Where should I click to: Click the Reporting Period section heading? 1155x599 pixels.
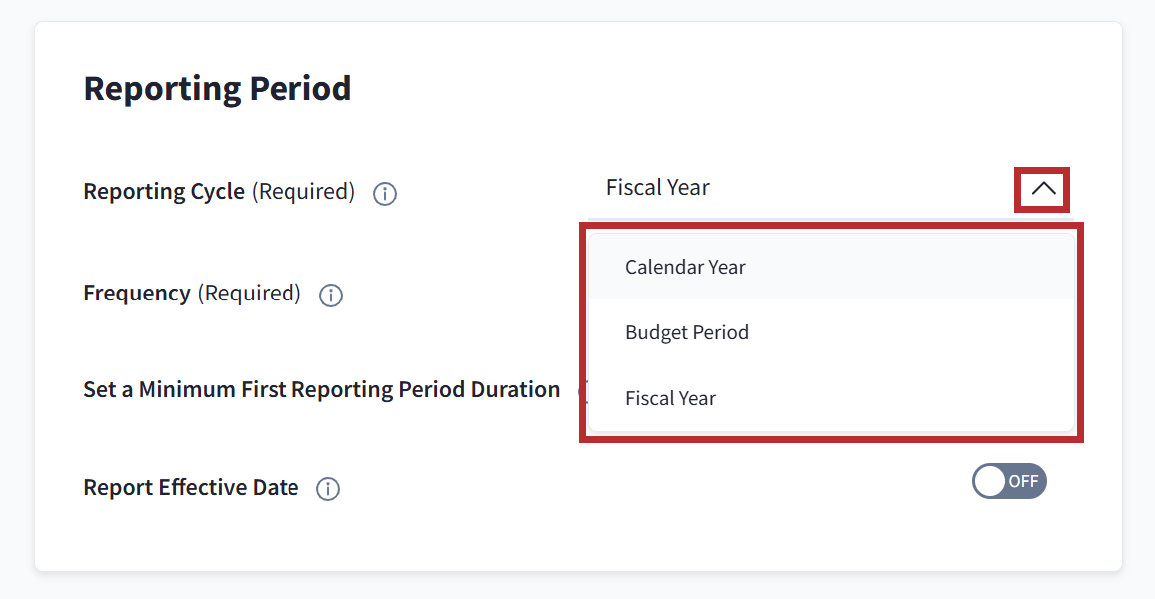pyautogui.click(x=217, y=89)
